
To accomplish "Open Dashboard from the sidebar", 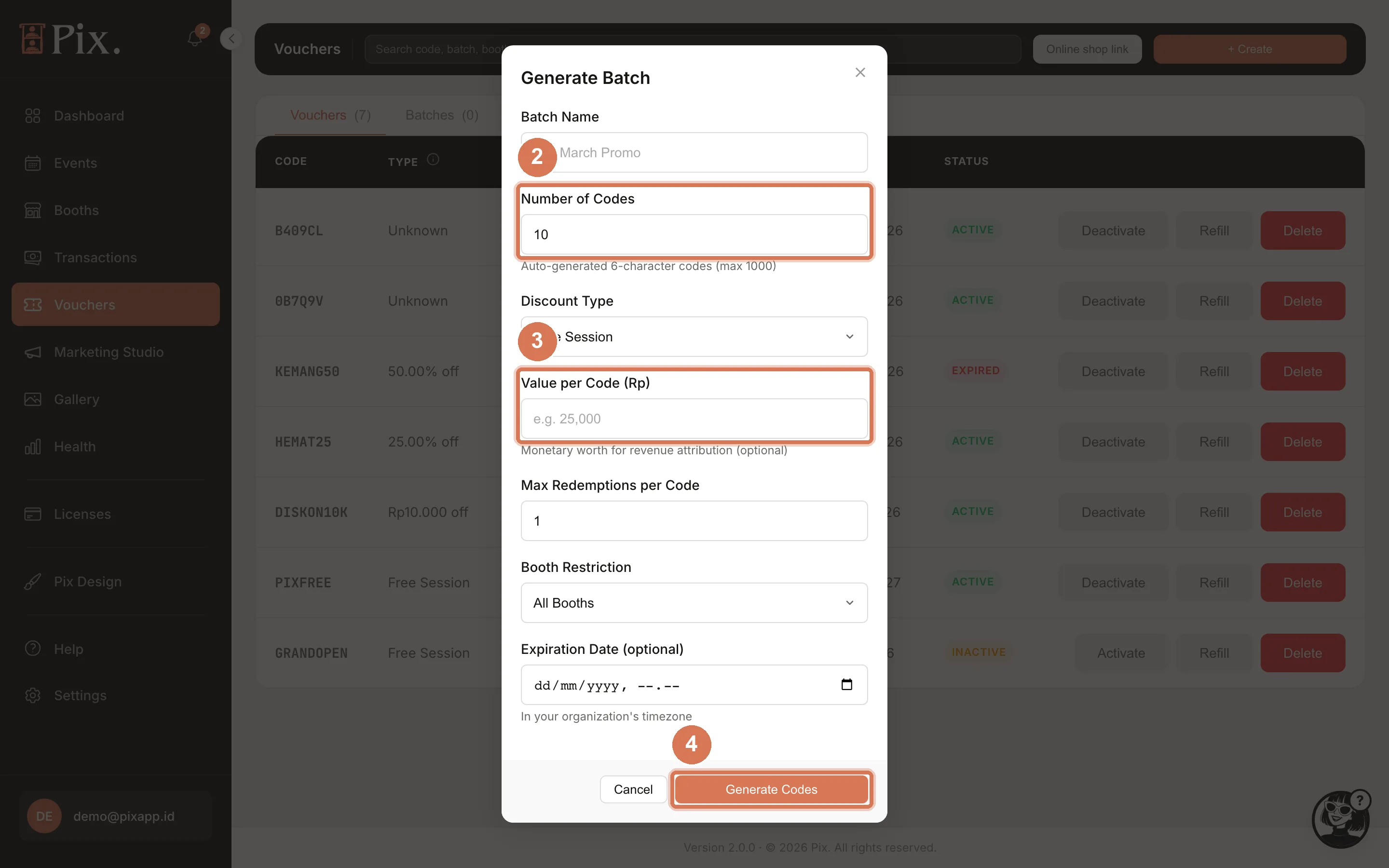I will (115, 116).
